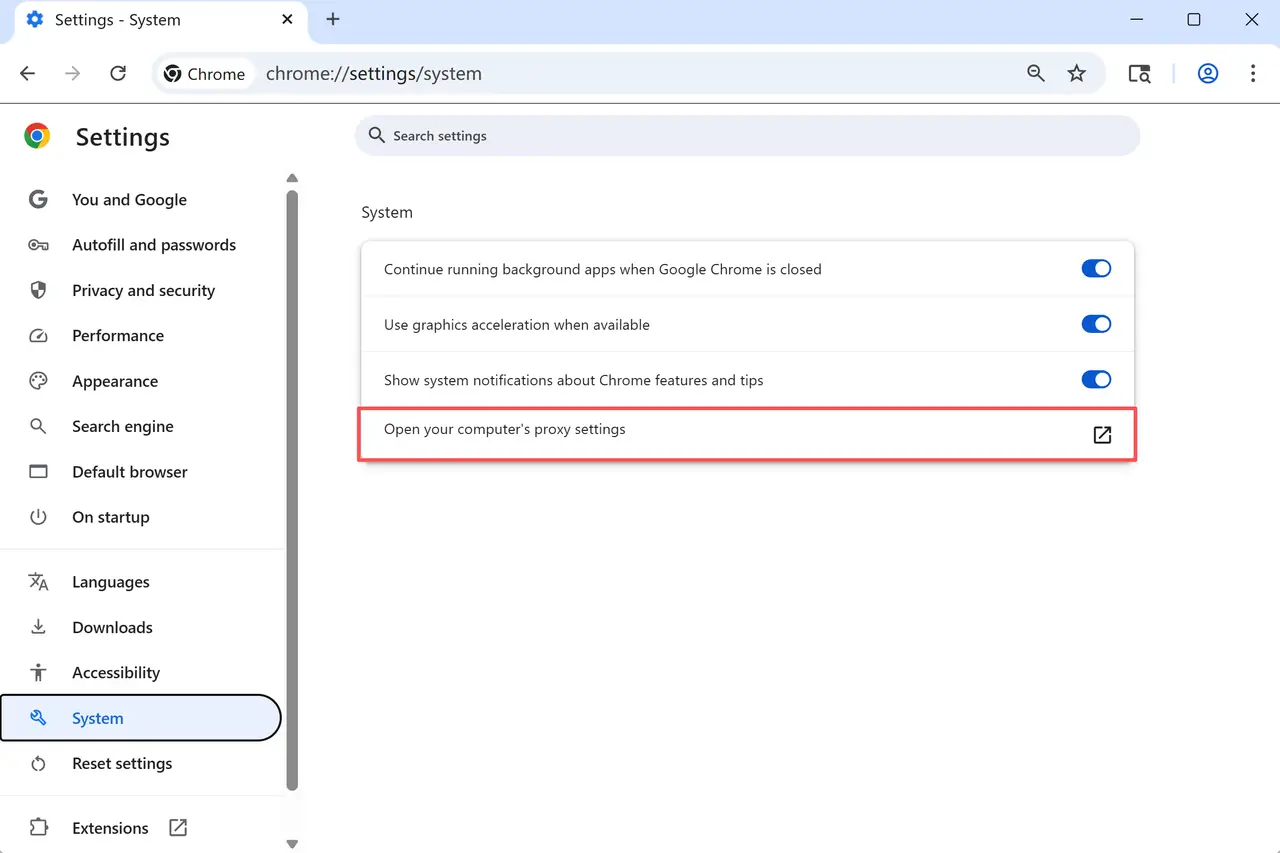Click the Performance speedometer icon
1280x853 pixels.
[x=38, y=335]
